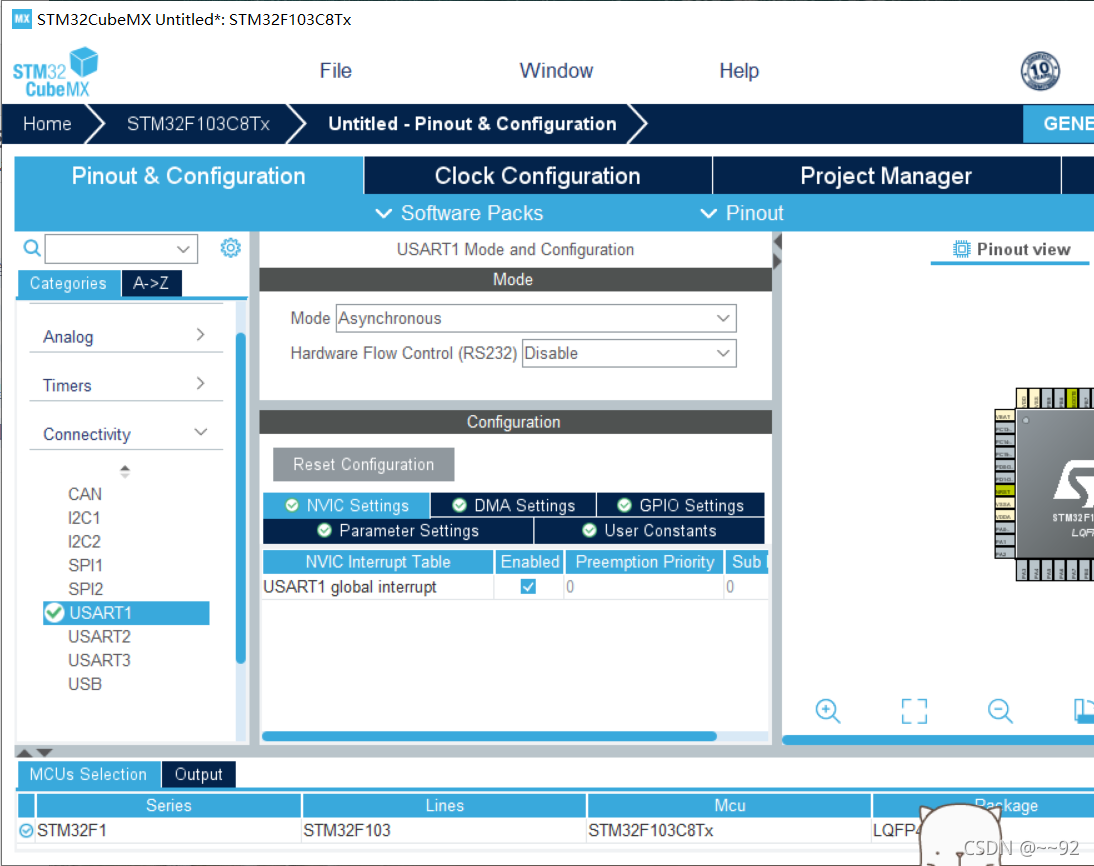Expand the Software Packs menu
This screenshot has height=866, width=1094.
[x=459, y=213]
